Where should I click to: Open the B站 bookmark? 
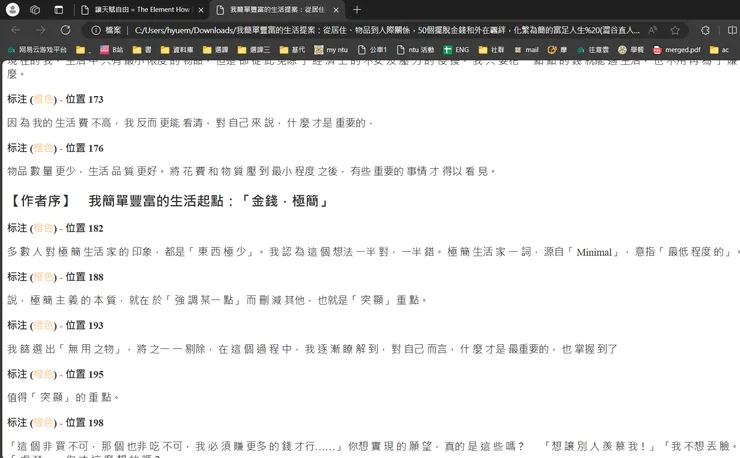[111, 50]
